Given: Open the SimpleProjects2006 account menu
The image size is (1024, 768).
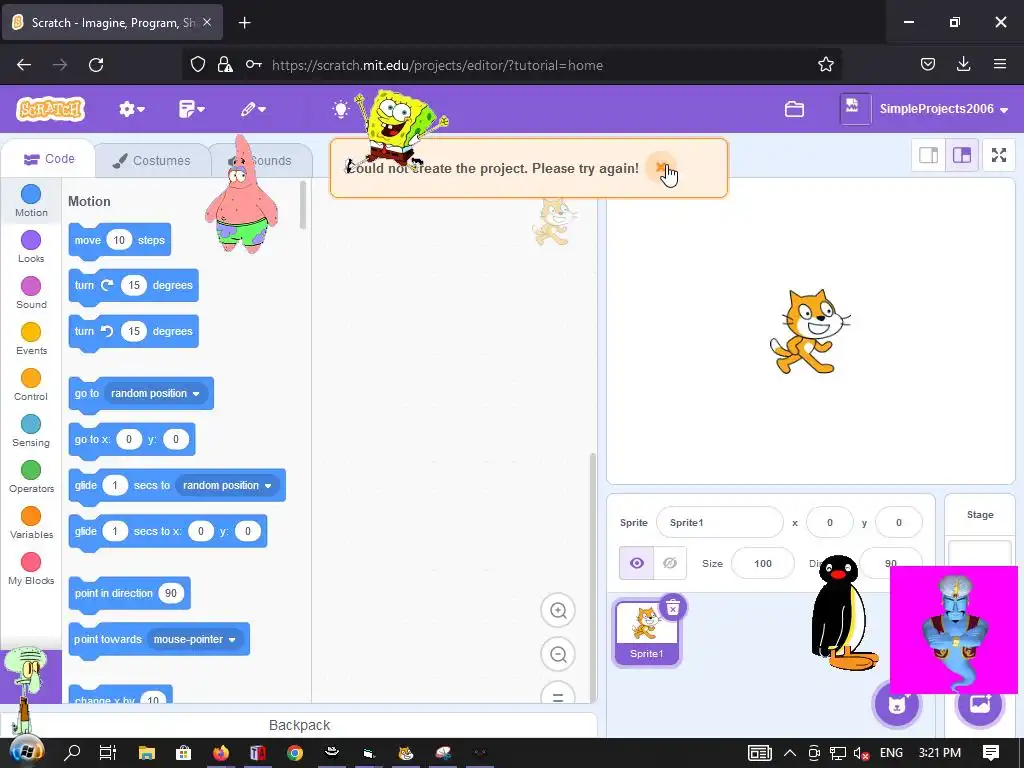Looking at the screenshot, I should pos(944,109).
